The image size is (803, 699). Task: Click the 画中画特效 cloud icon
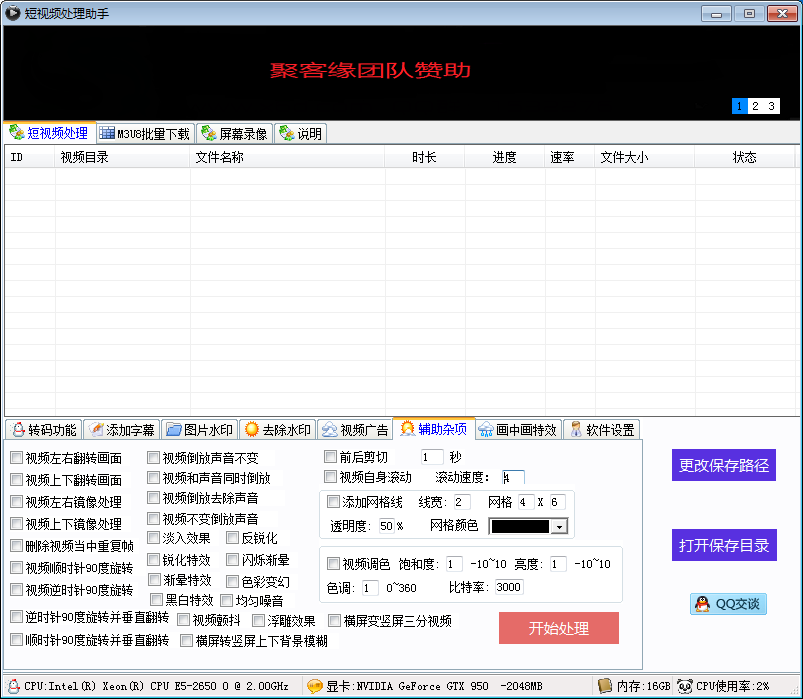pos(485,430)
